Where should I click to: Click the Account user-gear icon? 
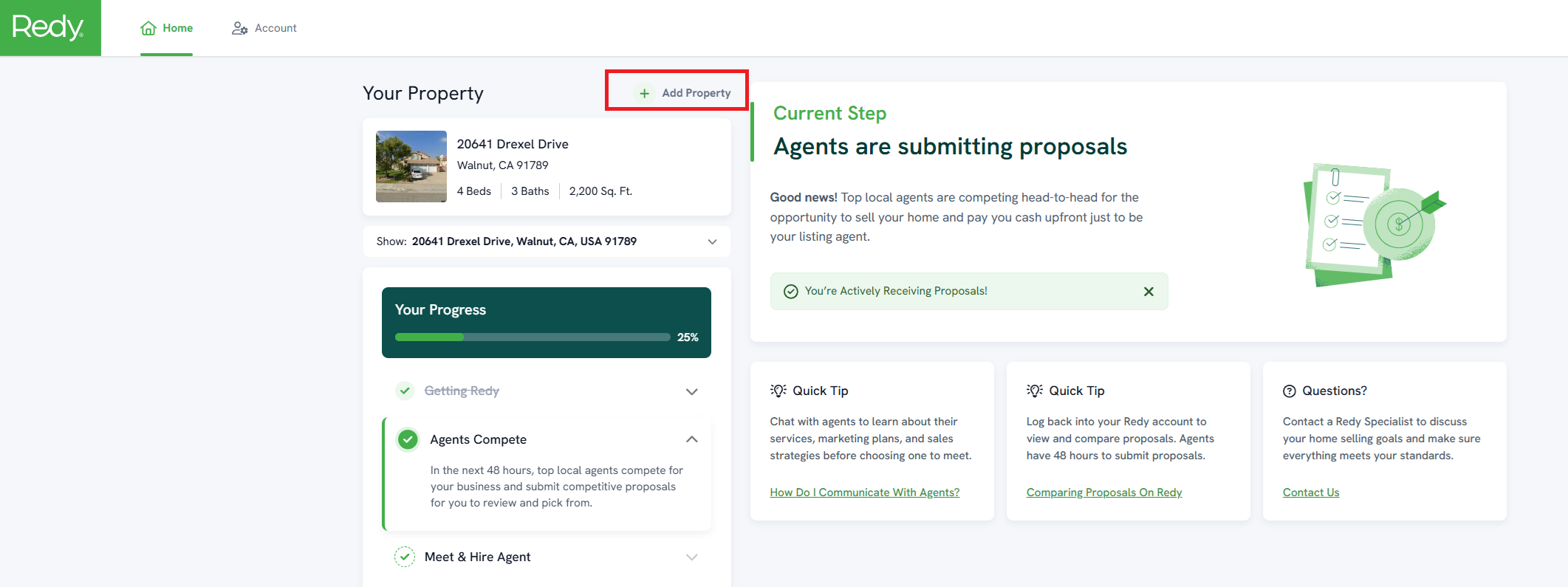coord(239,28)
